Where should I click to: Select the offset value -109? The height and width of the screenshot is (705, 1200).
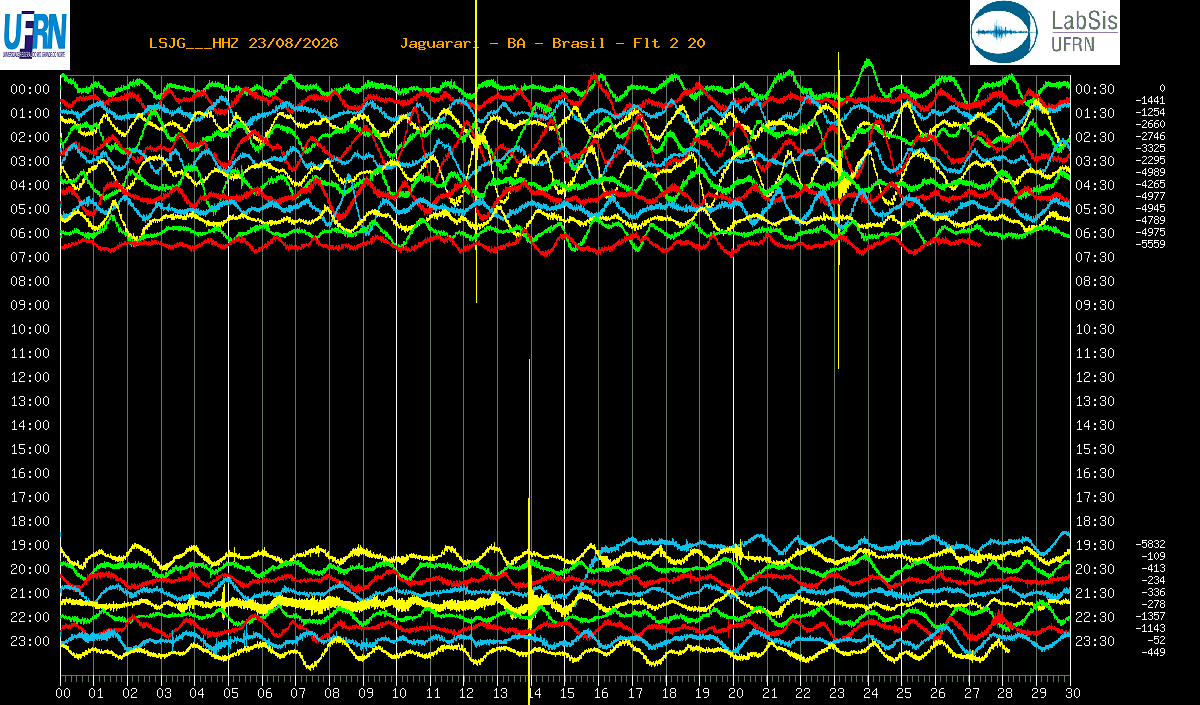click(1153, 556)
